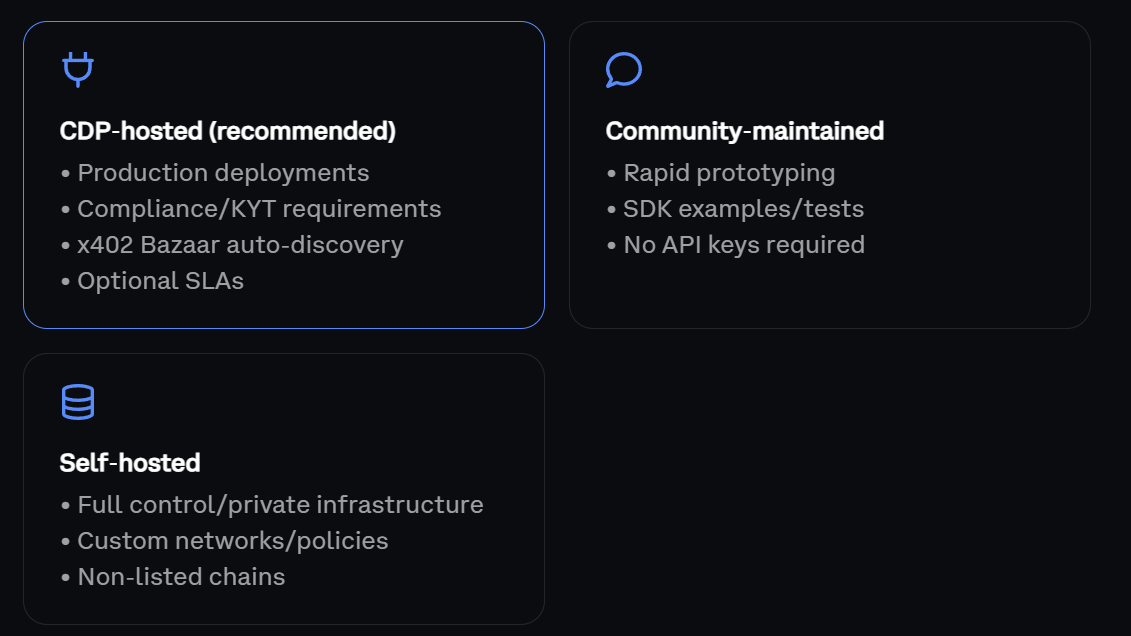Viewport: 1131px width, 636px height.
Task: Click the chat bubble icon in Community-maintained card
Action: 623,70
